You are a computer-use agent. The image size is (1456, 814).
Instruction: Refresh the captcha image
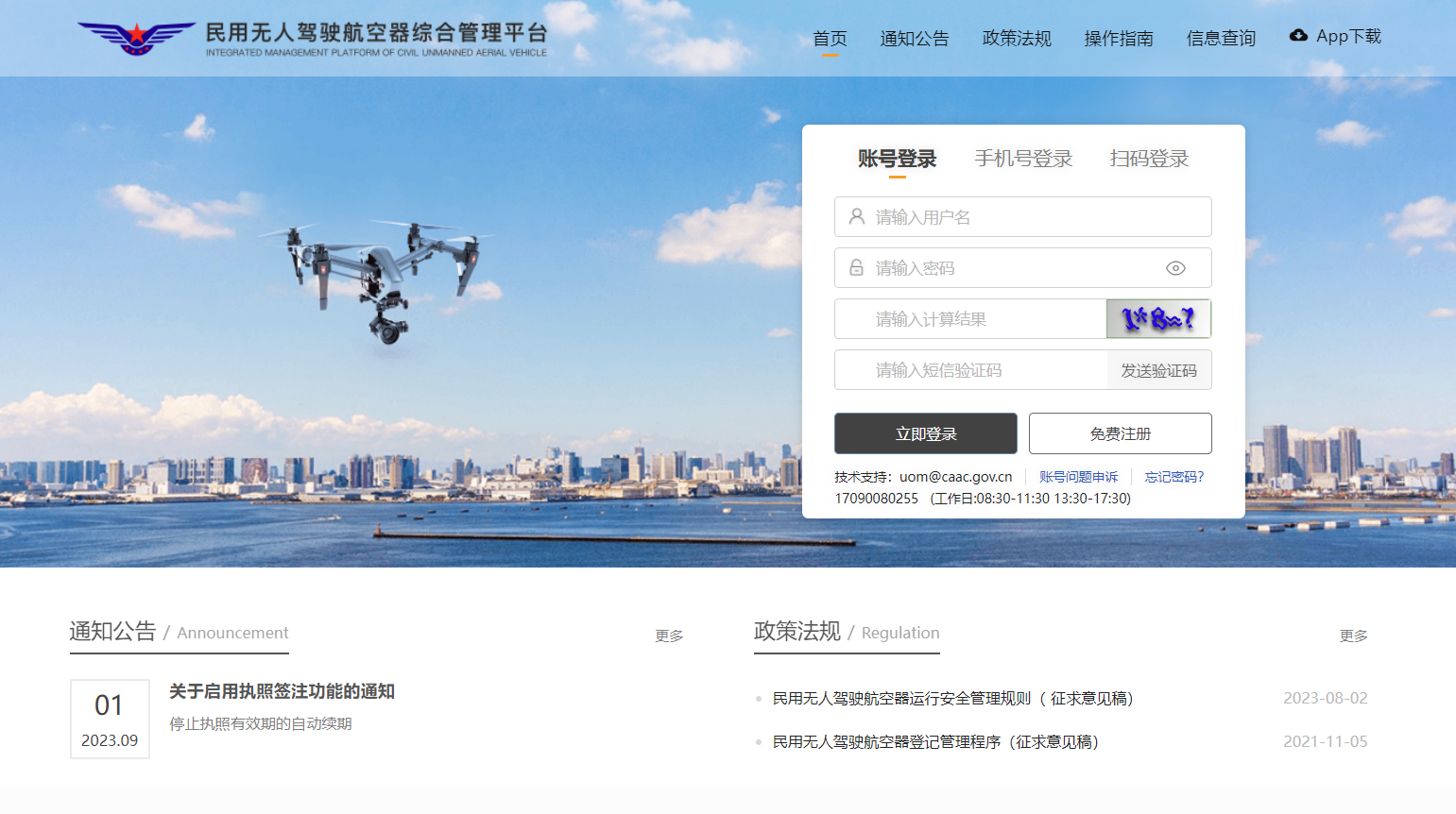(x=1157, y=319)
